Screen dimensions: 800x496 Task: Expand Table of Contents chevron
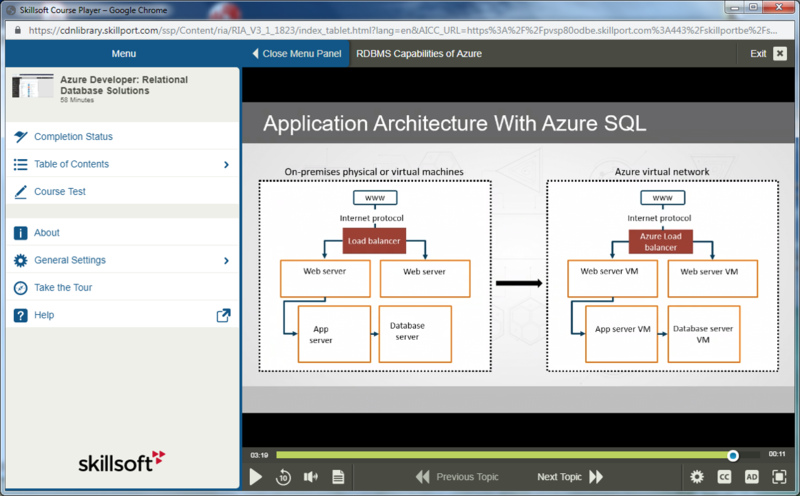(x=226, y=164)
